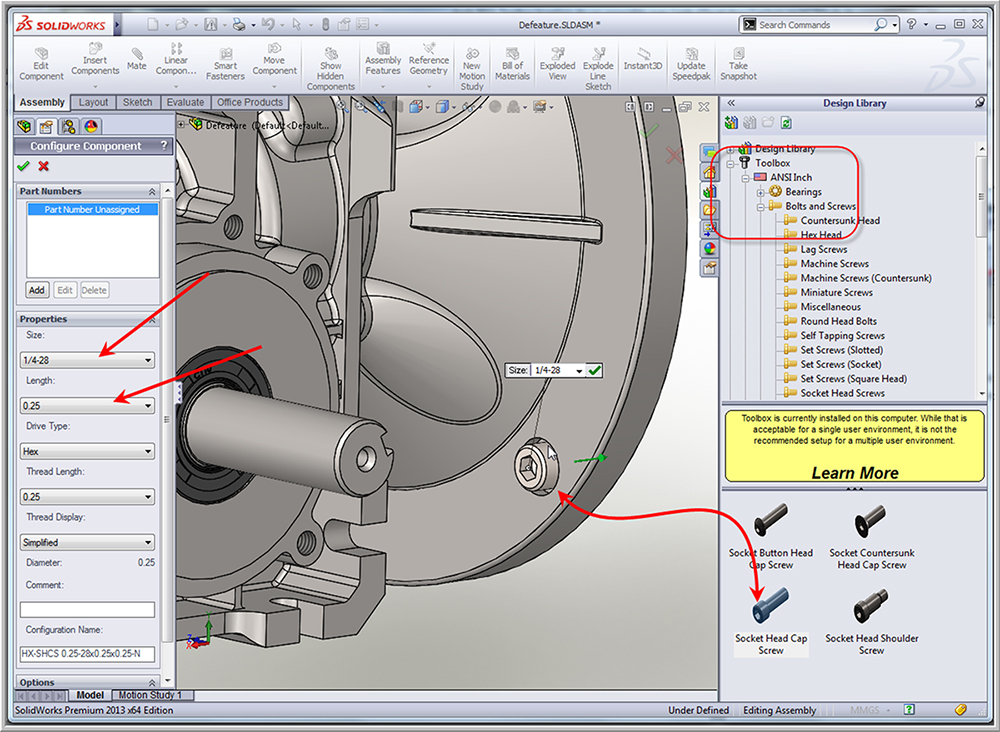
Task: Open the Drive Type dropdown showing Hex
Action: [88, 451]
